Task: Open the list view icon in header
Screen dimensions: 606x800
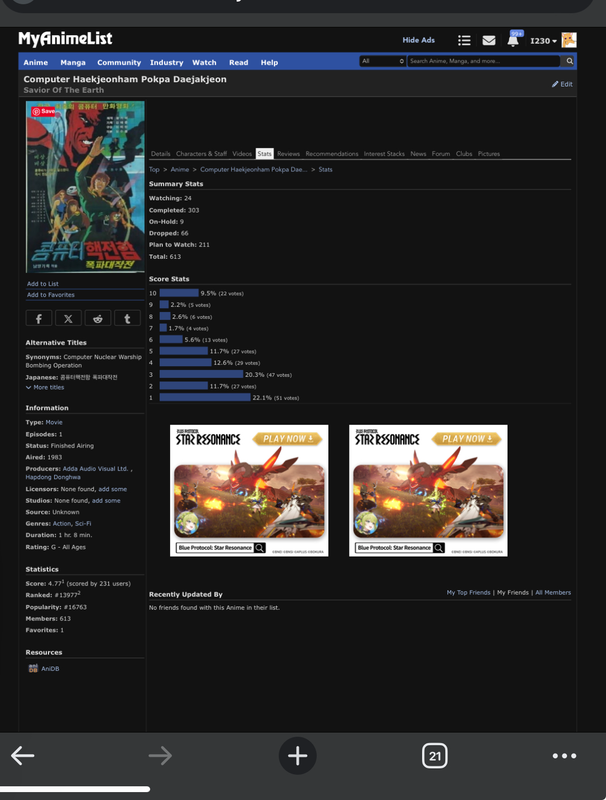Action: (x=464, y=40)
